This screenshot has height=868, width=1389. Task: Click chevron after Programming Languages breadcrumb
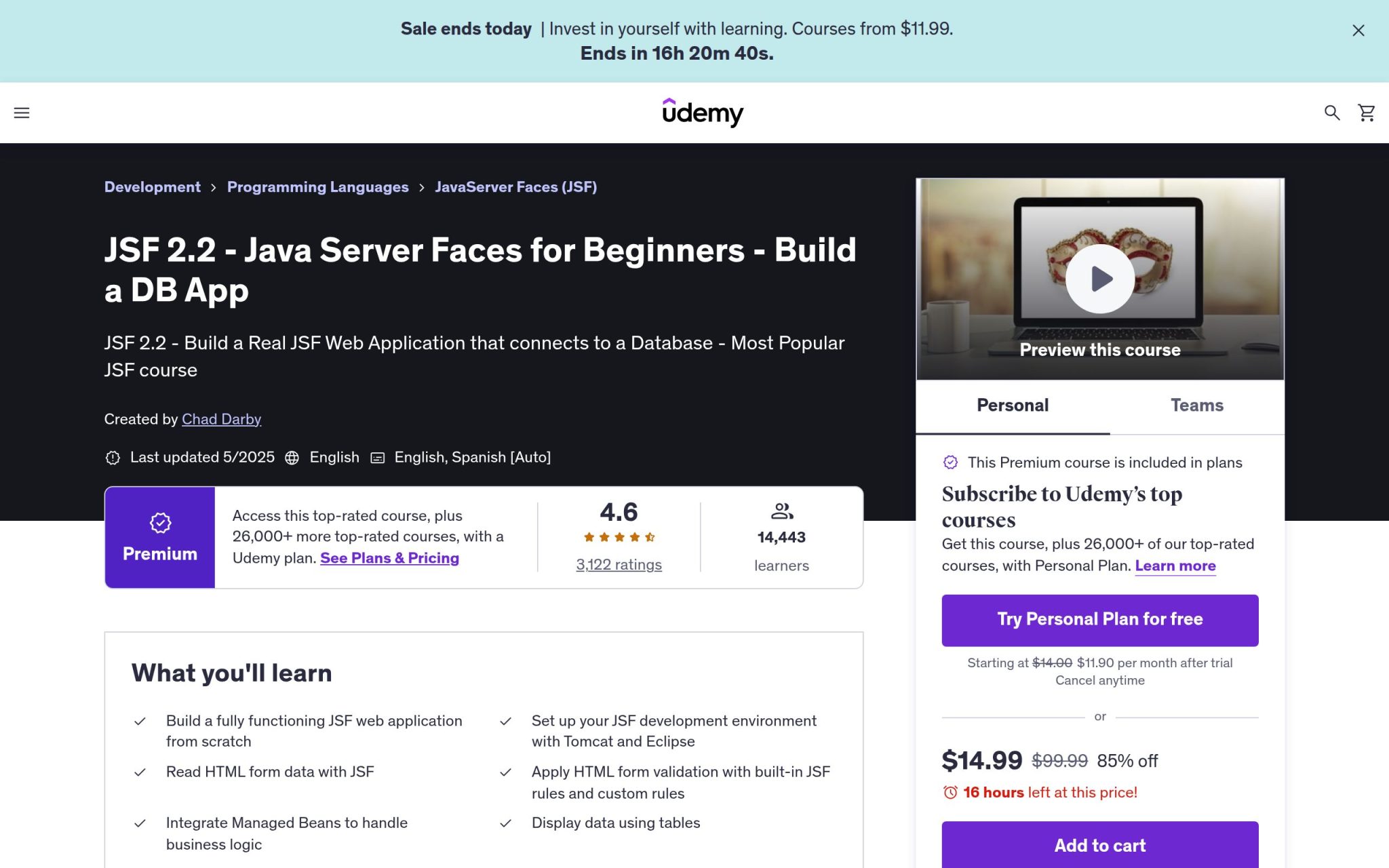tap(422, 188)
